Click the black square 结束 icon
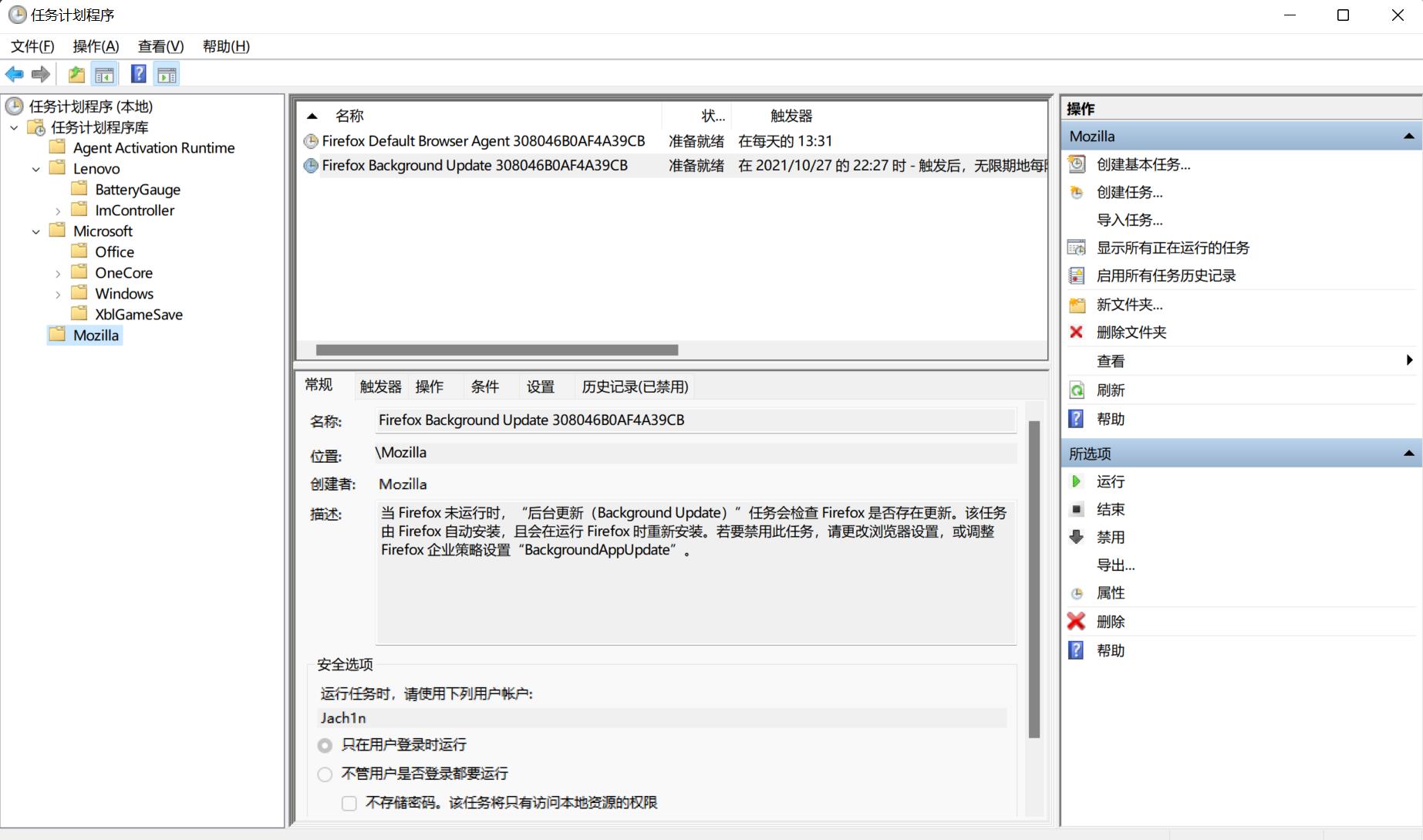Viewport: 1423px width, 840px height. tap(1077, 509)
